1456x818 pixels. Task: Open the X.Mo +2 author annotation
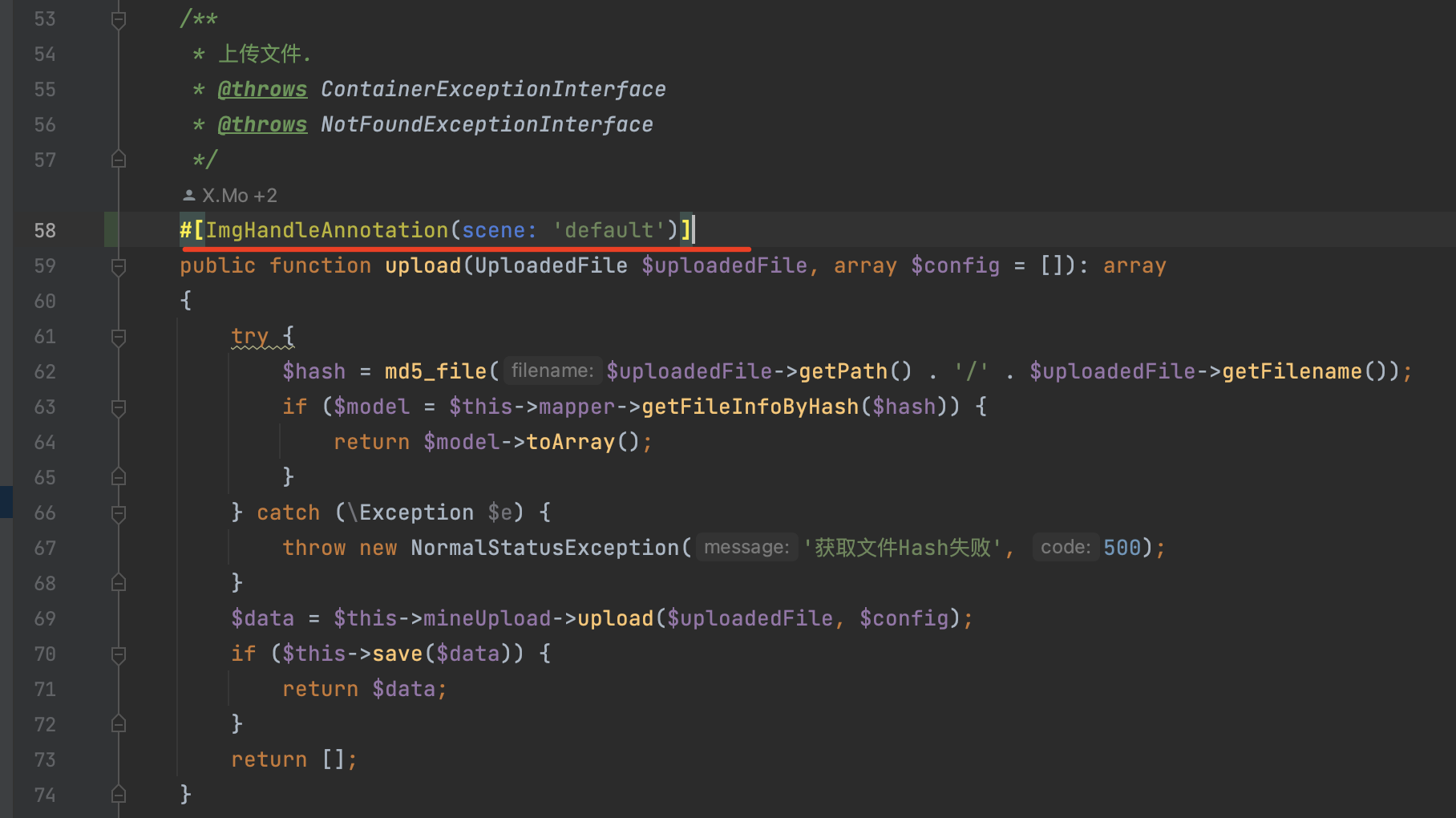click(x=231, y=196)
